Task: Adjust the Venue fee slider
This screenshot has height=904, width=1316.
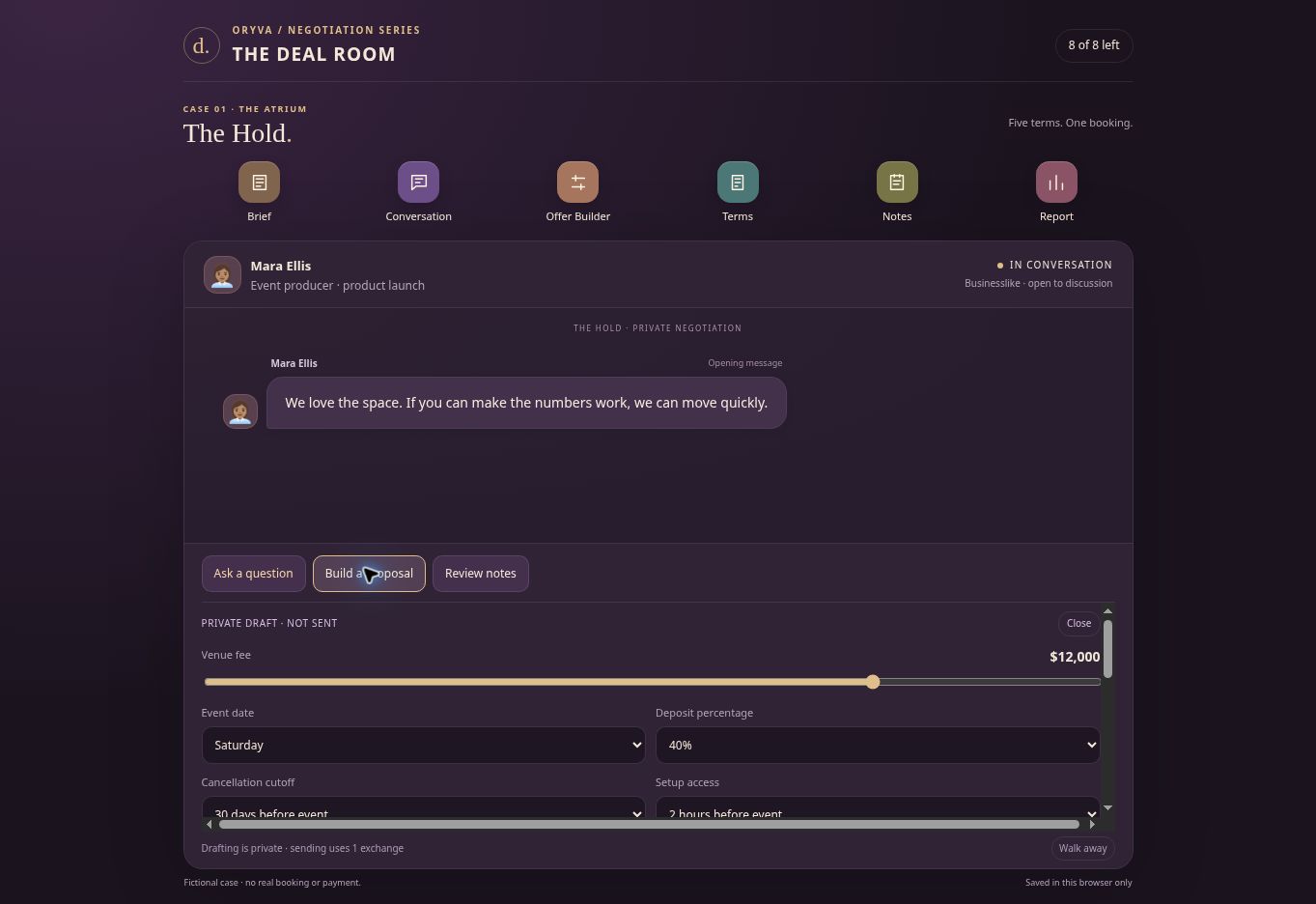Action: tap(652, 682)
